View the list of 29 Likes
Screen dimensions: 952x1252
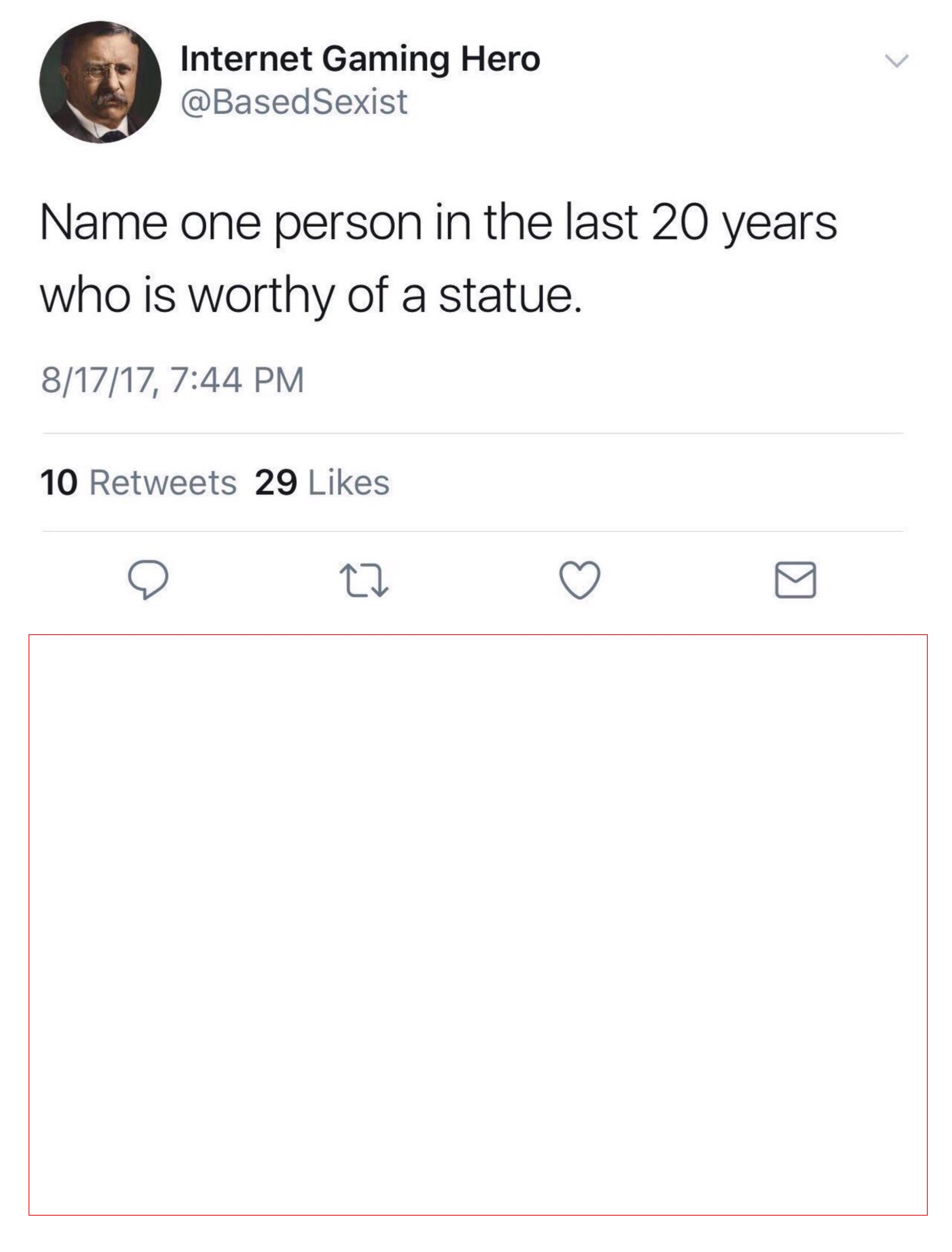(322, 482)
